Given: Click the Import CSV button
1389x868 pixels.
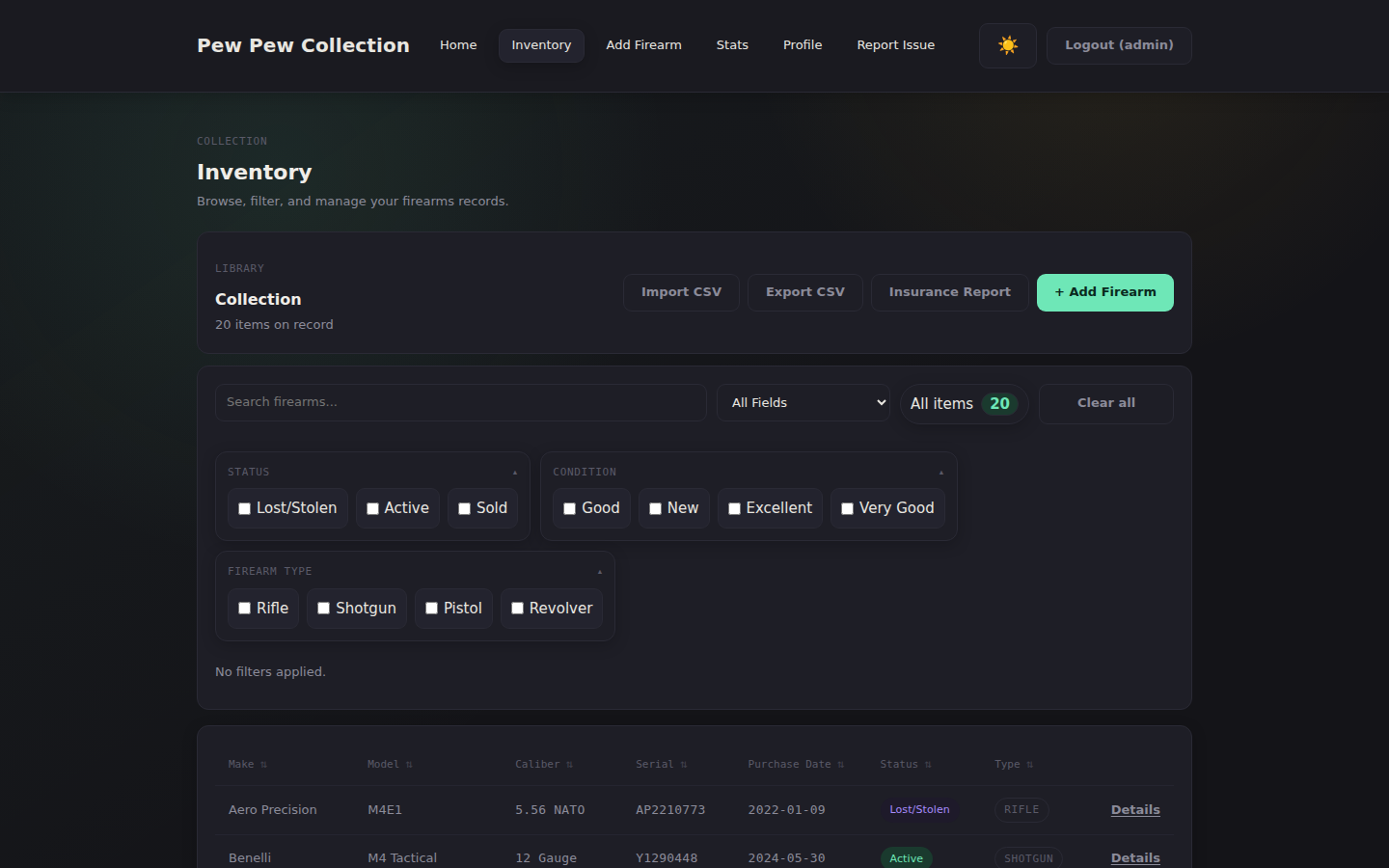Looking at the screenshot, I should pos(681,292).
